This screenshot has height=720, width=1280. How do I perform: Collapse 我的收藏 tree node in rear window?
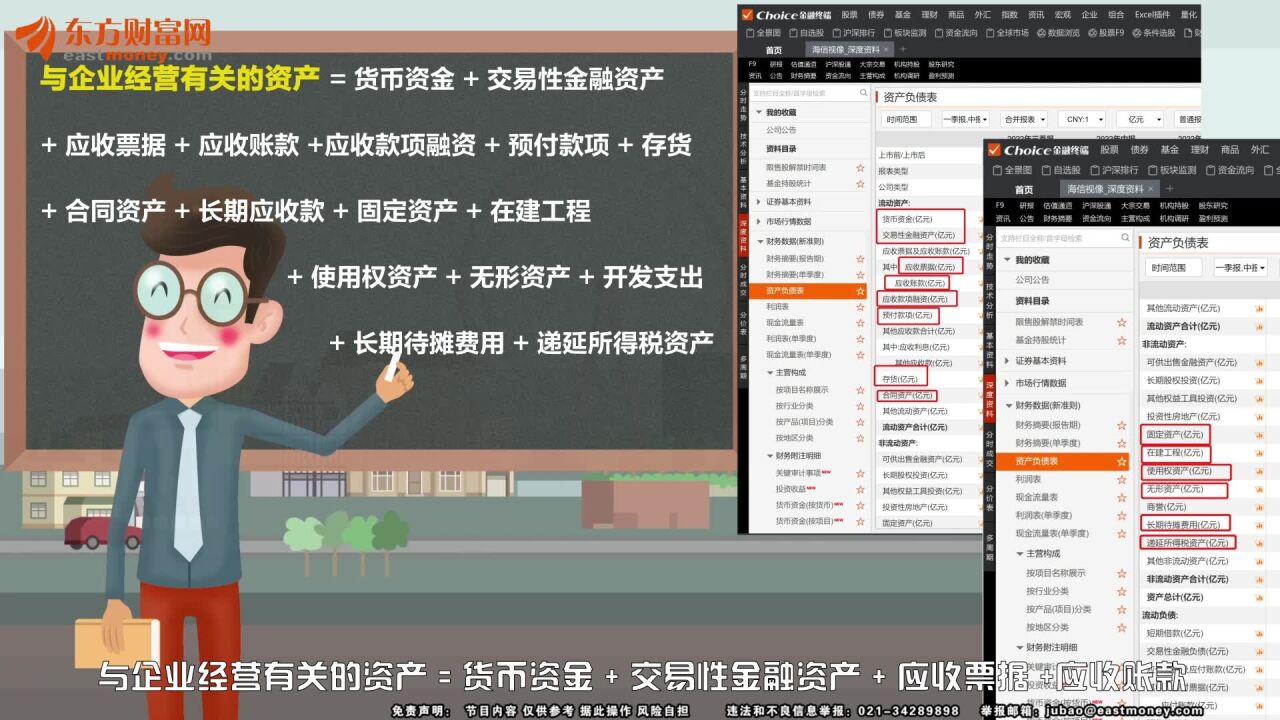click(x=758, y=112)
